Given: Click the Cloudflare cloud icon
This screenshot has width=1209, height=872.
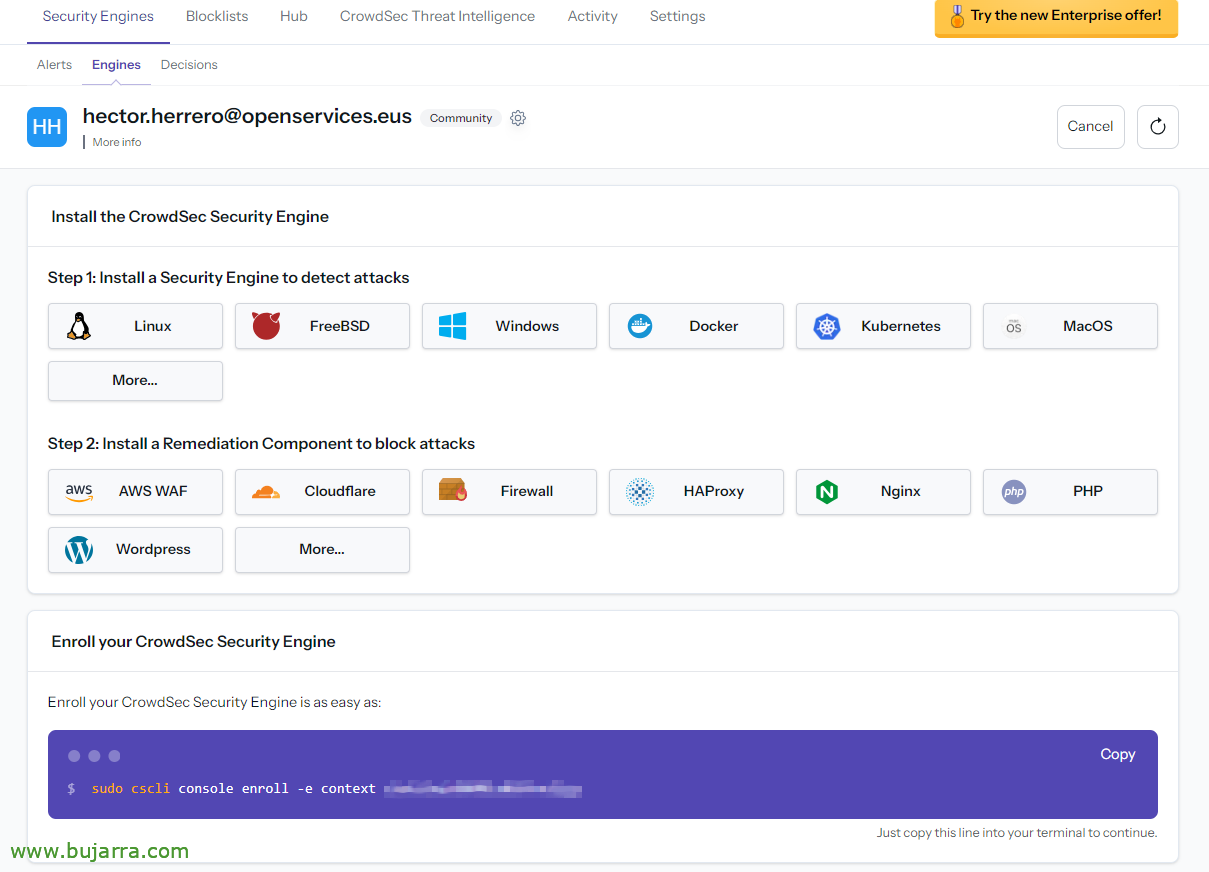Looking at the screenshot, I should 266,491.
